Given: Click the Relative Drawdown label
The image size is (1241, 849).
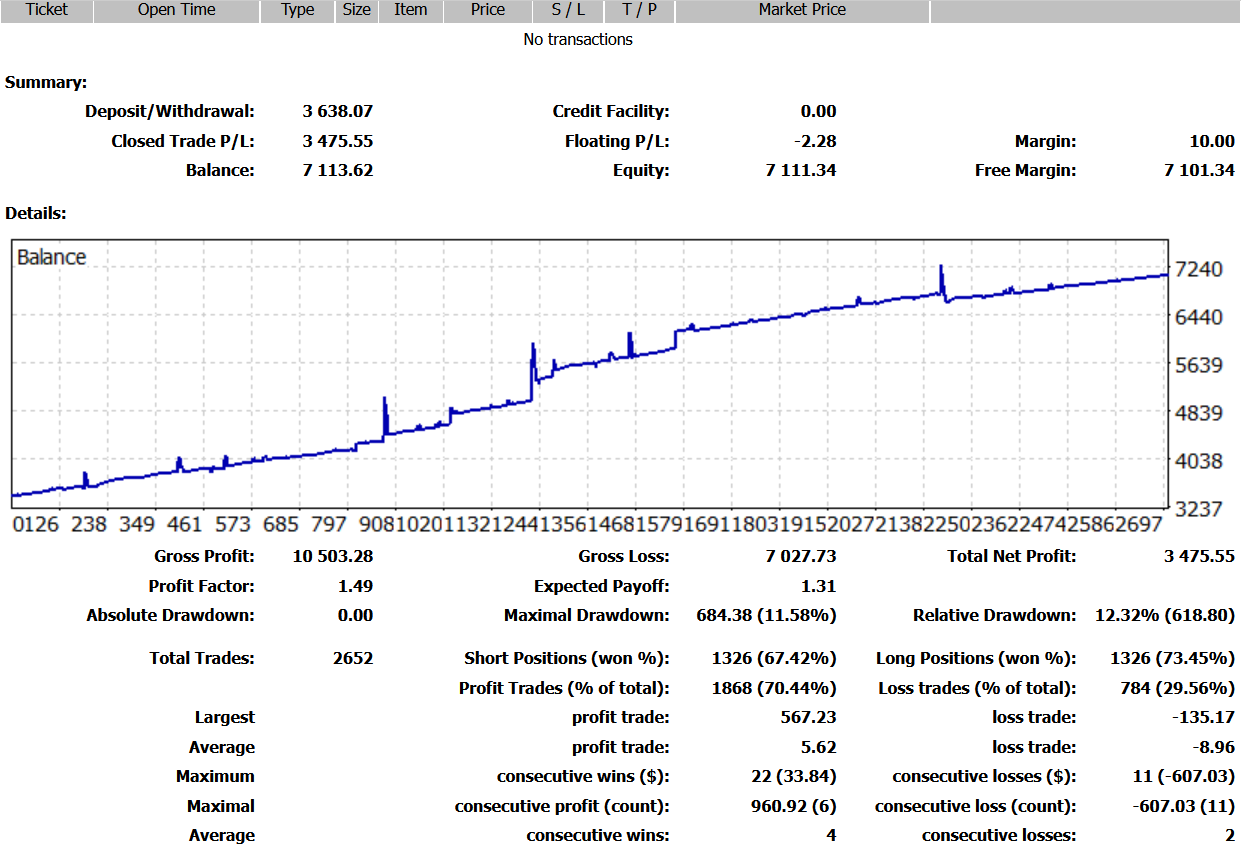Looking at the screenshot, I should point(995,615).
